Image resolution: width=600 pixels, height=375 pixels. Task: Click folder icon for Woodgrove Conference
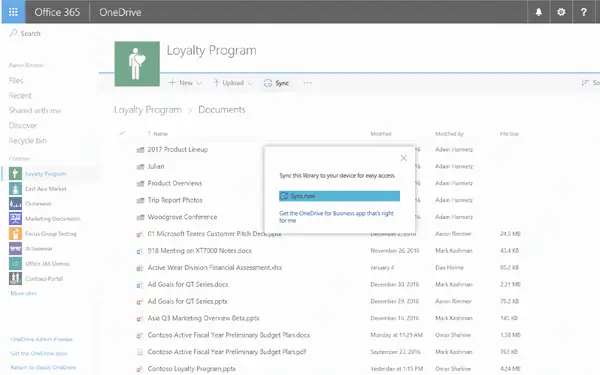pos(140,217)
